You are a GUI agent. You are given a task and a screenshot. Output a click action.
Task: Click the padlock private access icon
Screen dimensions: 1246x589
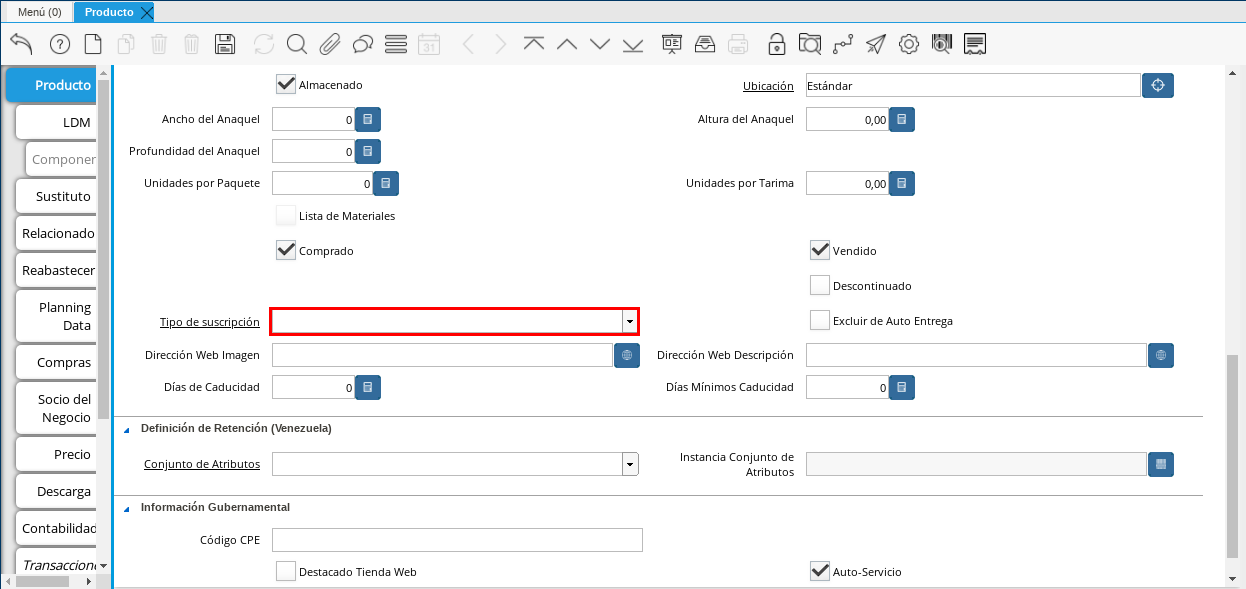tap(776, 44)
